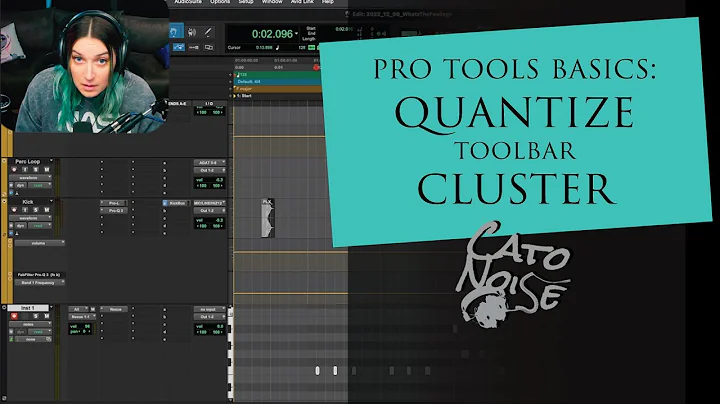Select the Pencil tool
720x404 pixels.
click(208, 32)
